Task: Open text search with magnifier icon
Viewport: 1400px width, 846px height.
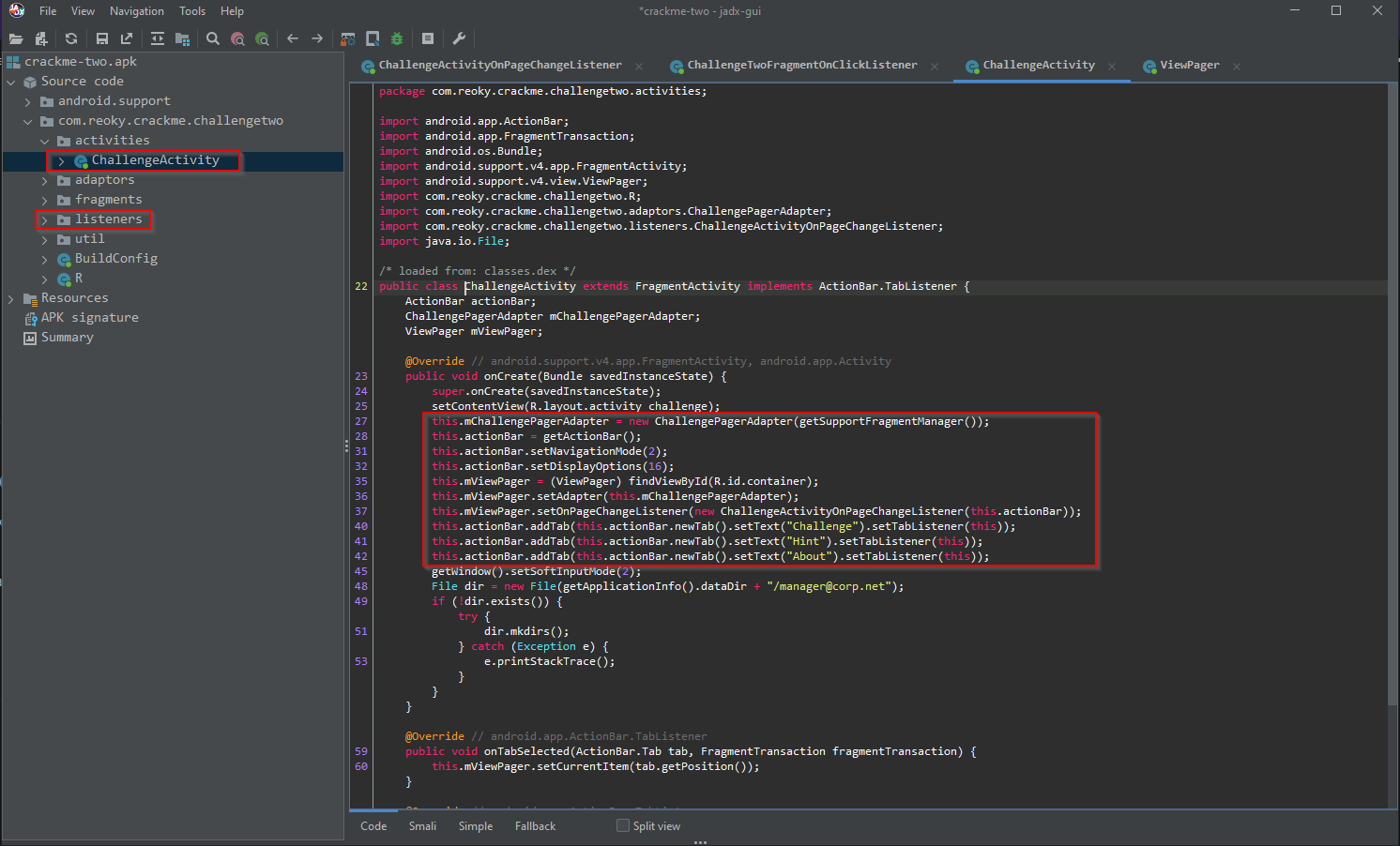Action: coord(213,38)
